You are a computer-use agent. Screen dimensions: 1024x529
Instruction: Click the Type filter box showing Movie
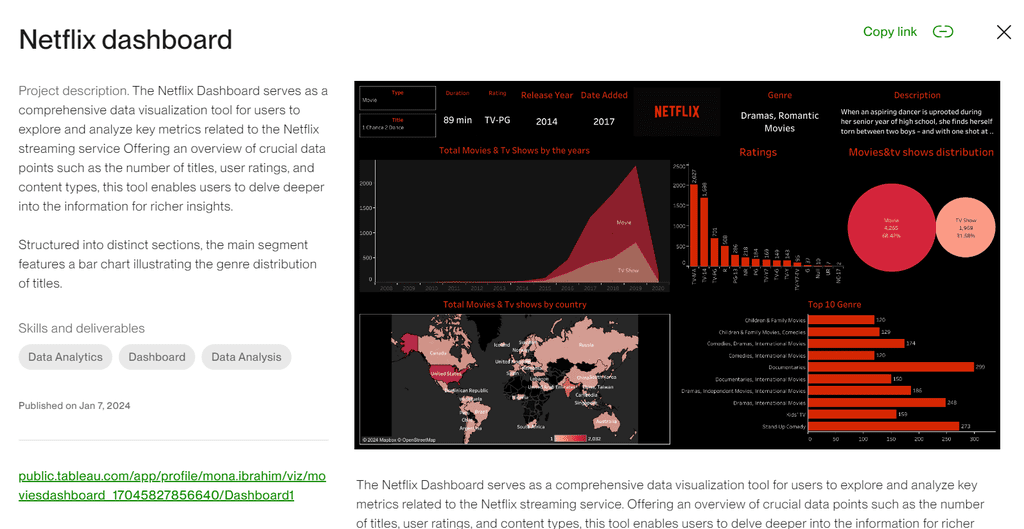click(x=398, y=98)
